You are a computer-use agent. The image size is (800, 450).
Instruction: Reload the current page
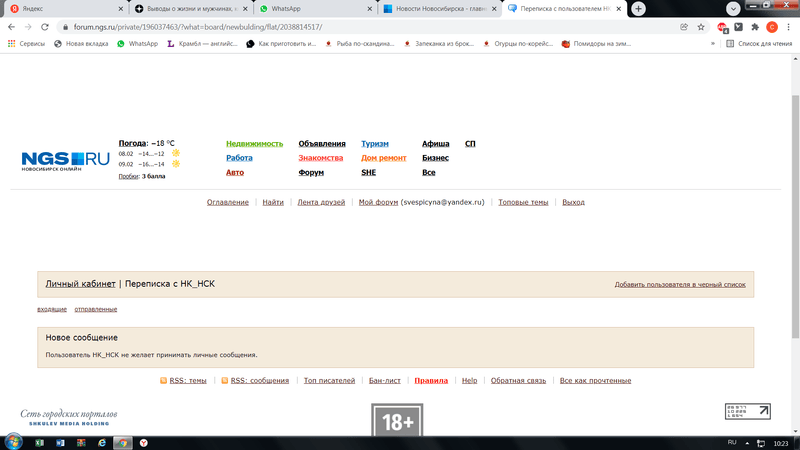pos(45,27)
